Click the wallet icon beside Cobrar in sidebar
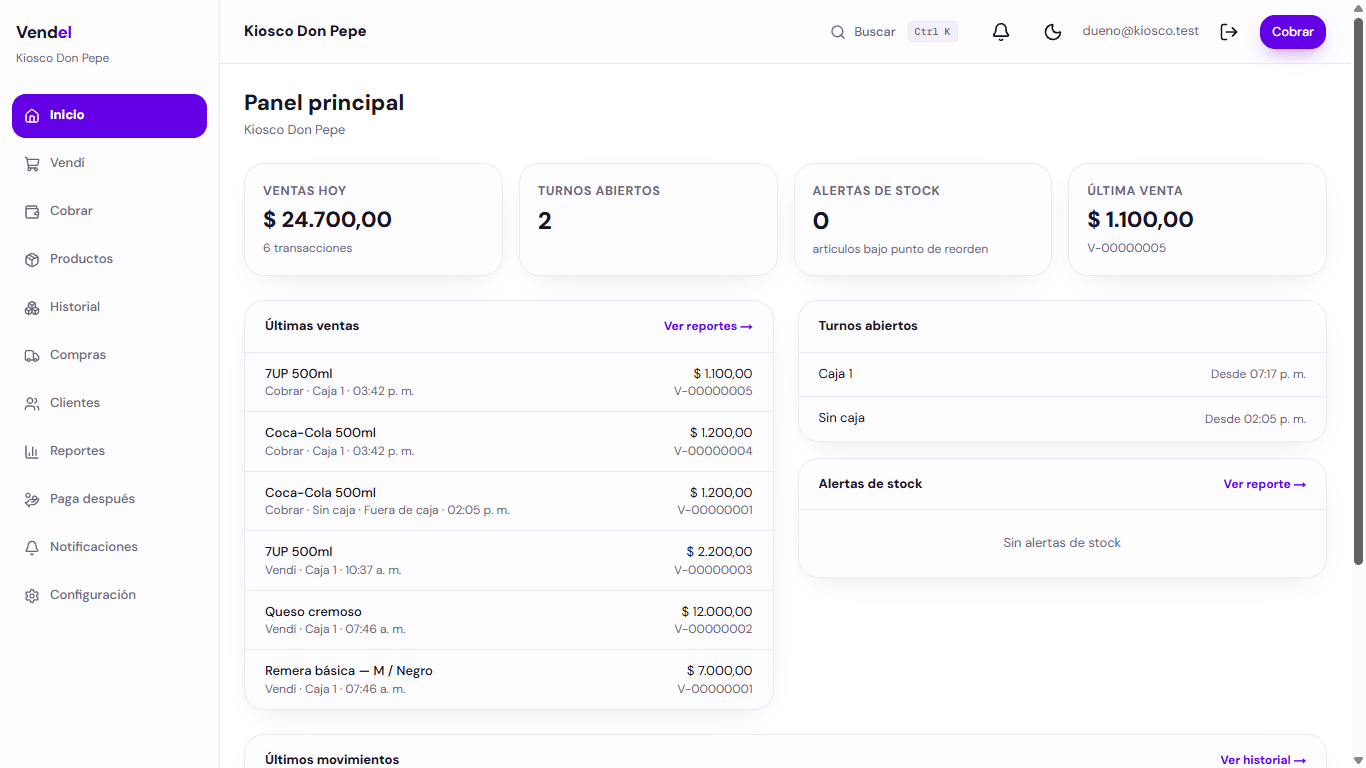This screenshot has height=768, width=1366. pyautogui.click(x=32, y=211)
